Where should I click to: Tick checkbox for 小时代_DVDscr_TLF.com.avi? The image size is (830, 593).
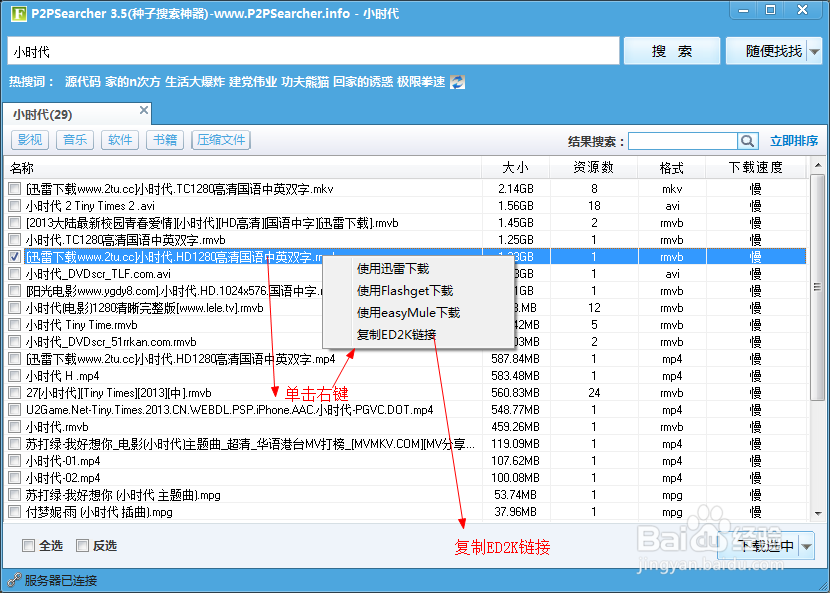click(15, 274)
